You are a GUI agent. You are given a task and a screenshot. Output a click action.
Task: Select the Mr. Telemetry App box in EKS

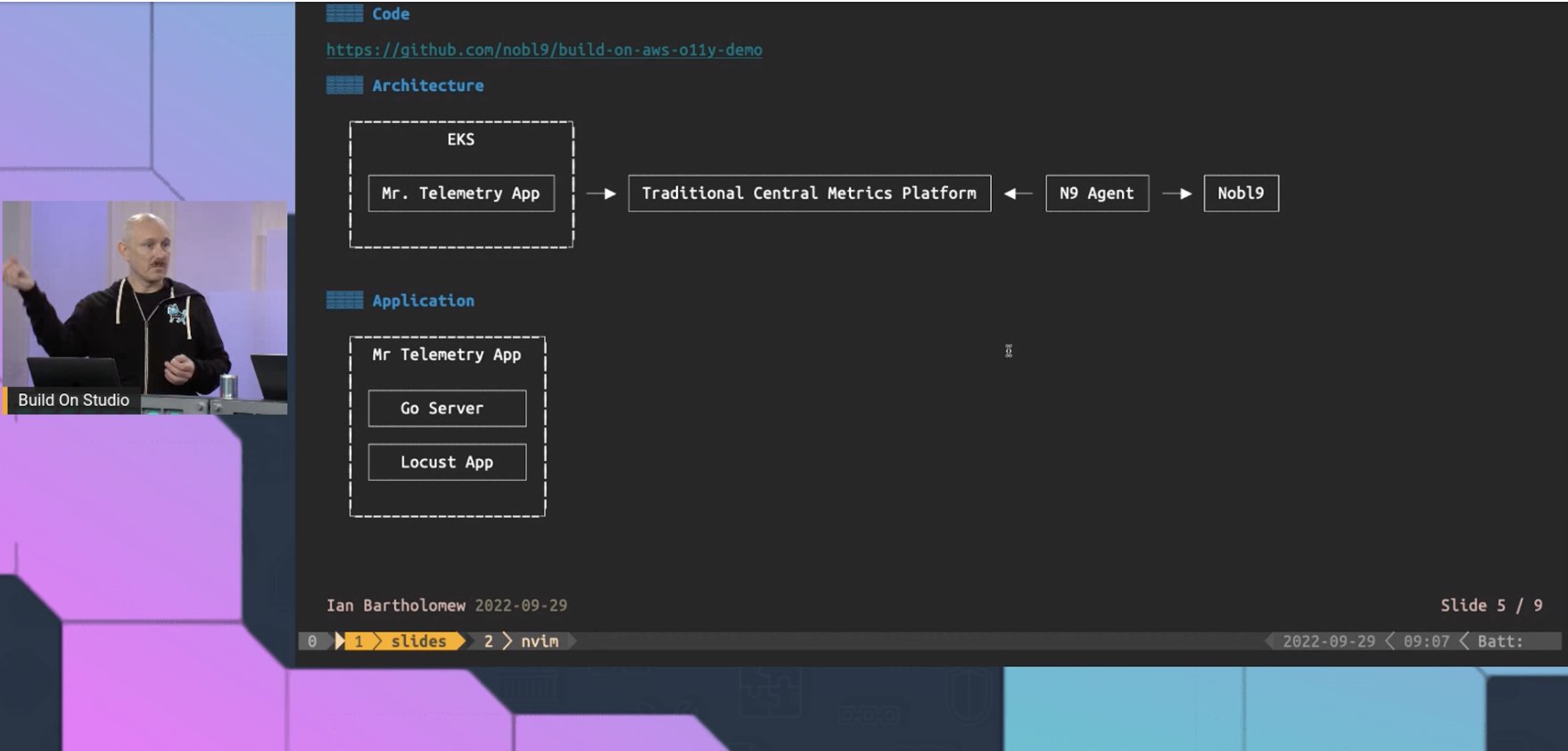(461, 194)
